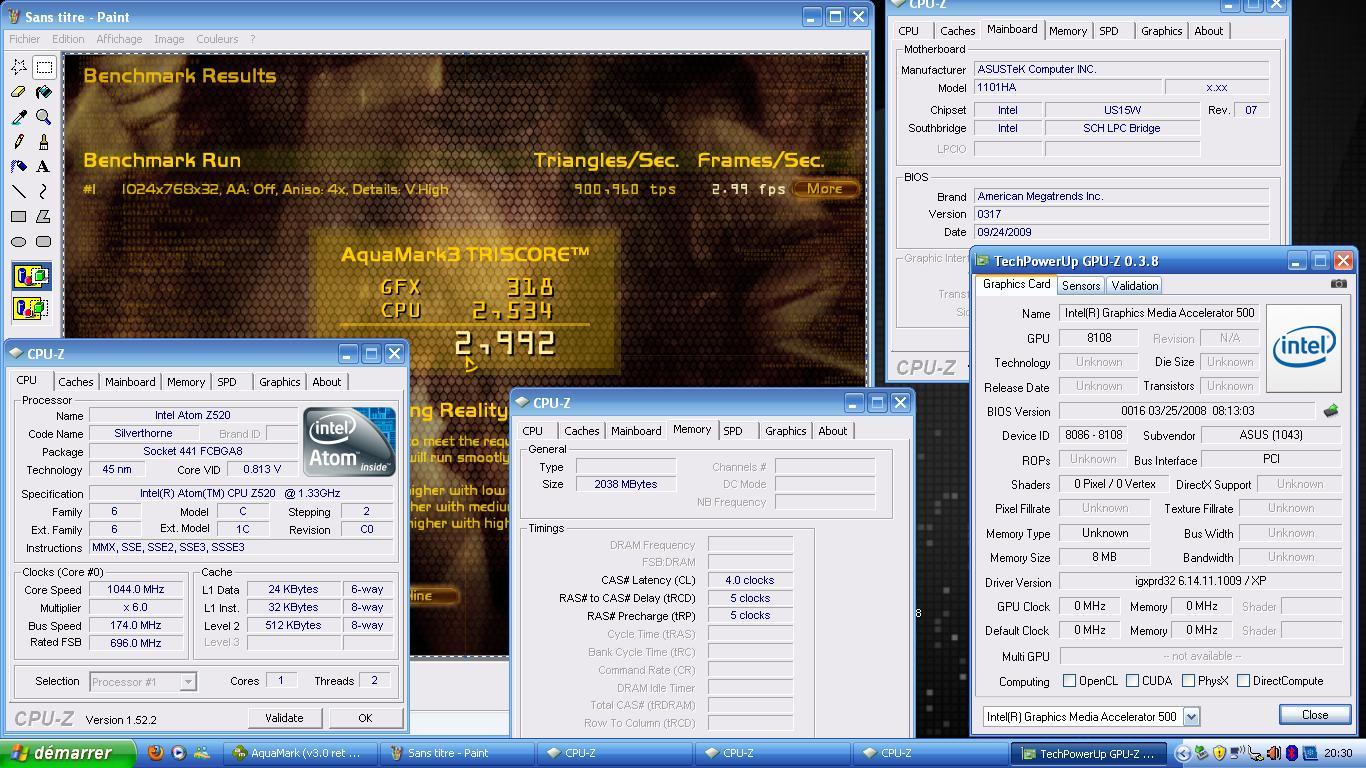1366x768 pixels.
Task: Open the Fichier menu in Paint
Action: (25, 39)
